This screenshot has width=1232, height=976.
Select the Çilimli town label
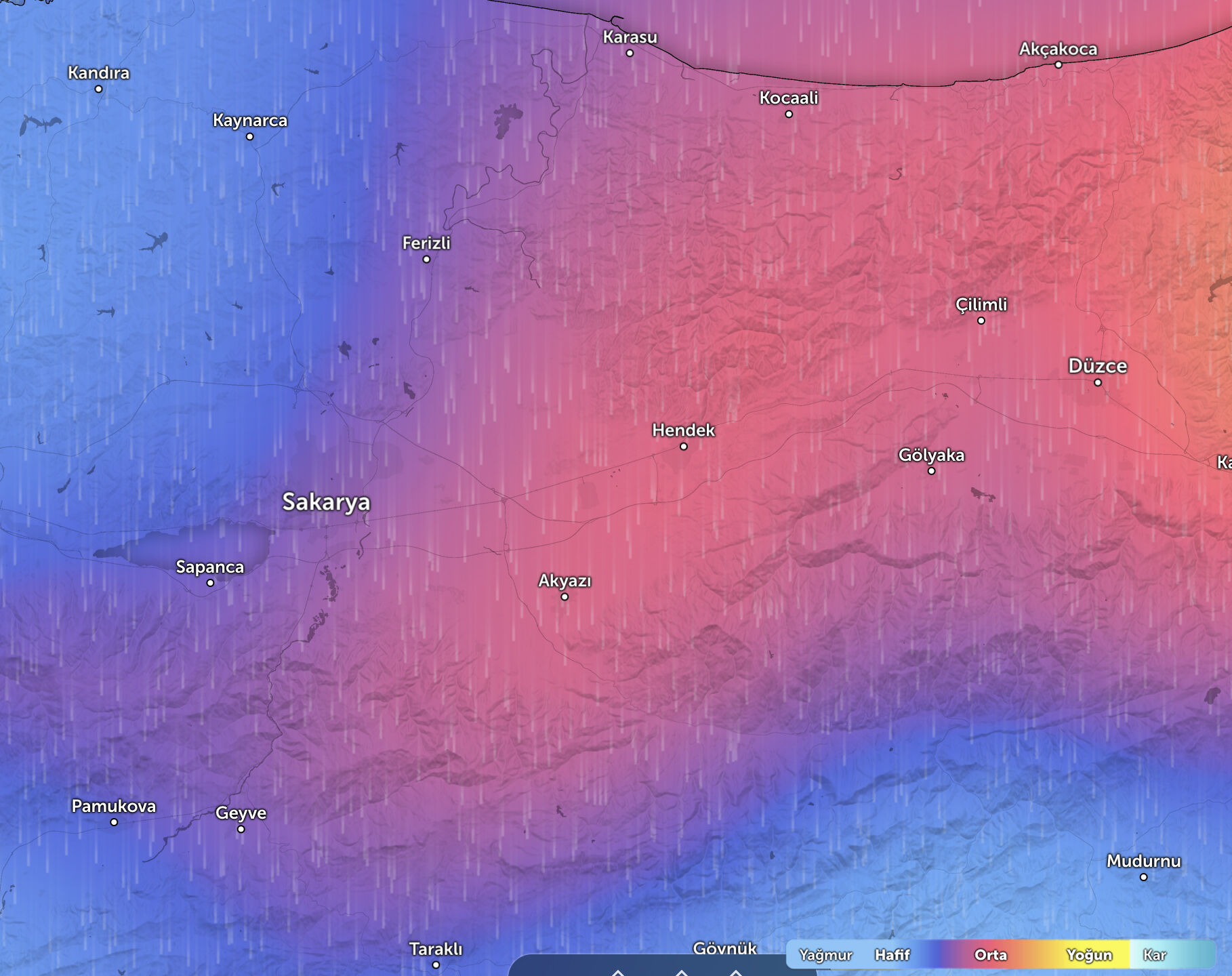(x=981, y=305)
